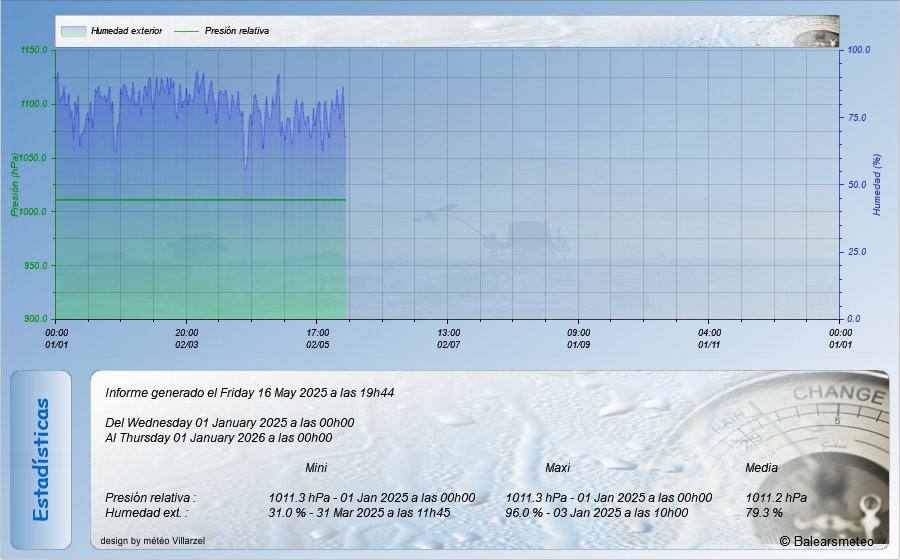The height and width of the screenshot is (560, 900).
Task: Click the 25.0 humidity axis value
Action: (856, 252)
